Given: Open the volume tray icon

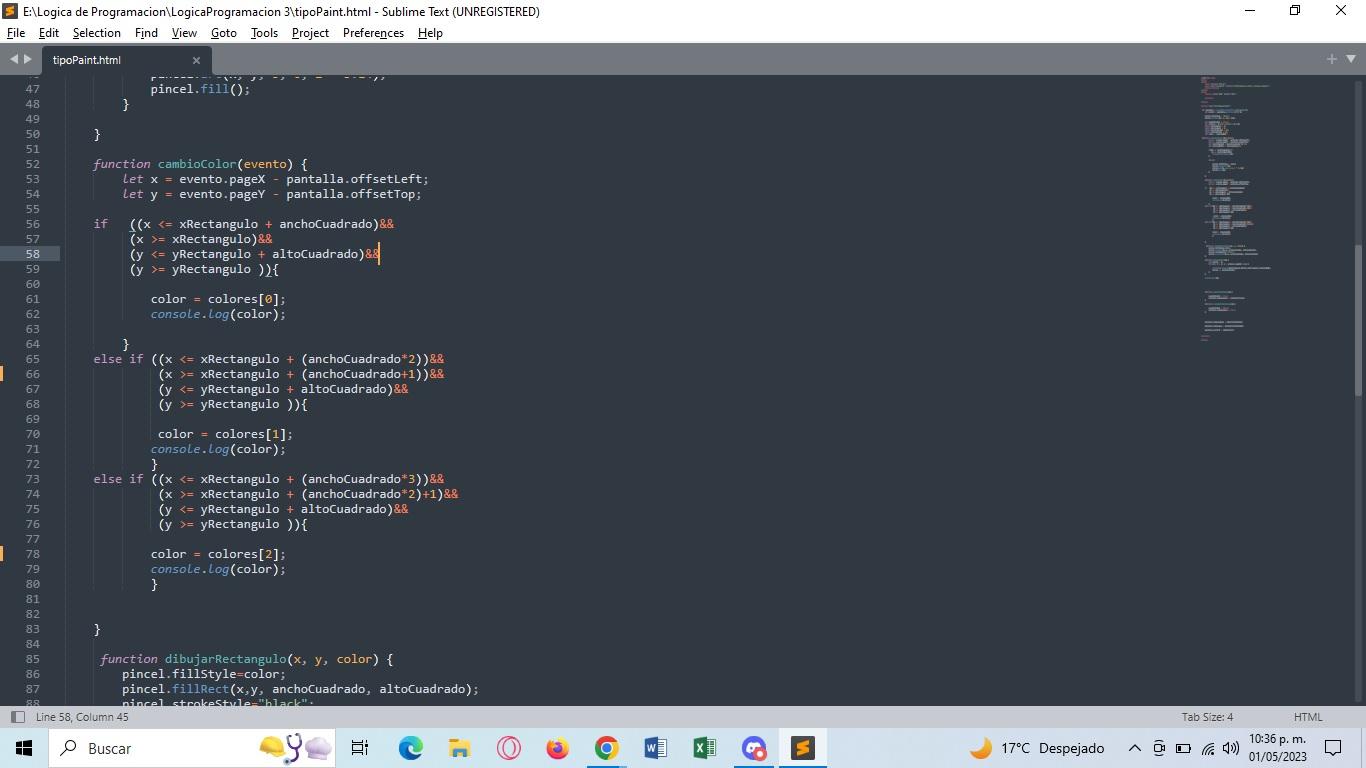Looking at the screenshot, I should point(1231,748).
